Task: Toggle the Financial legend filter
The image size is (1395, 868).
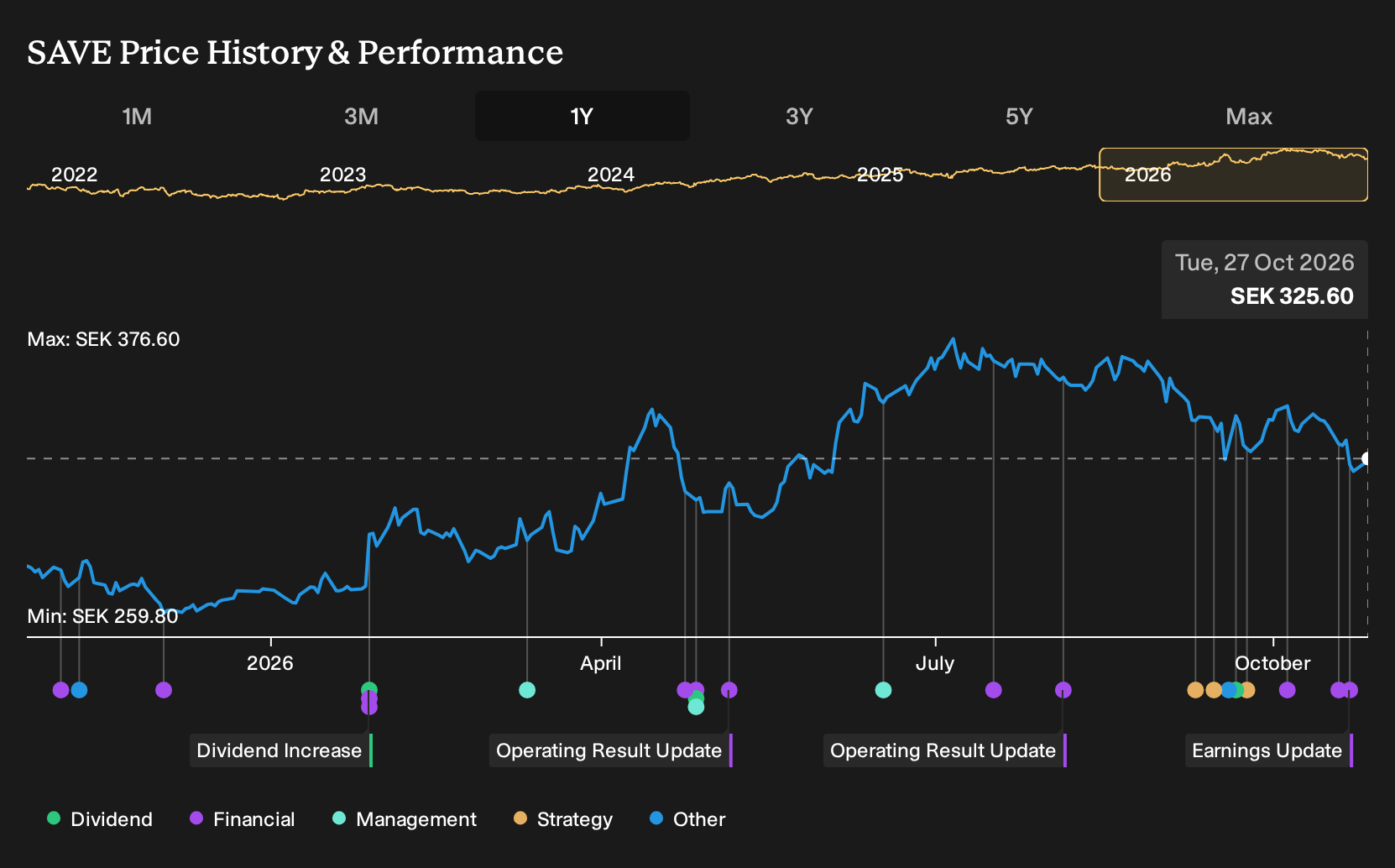Action: coord(243,819)
